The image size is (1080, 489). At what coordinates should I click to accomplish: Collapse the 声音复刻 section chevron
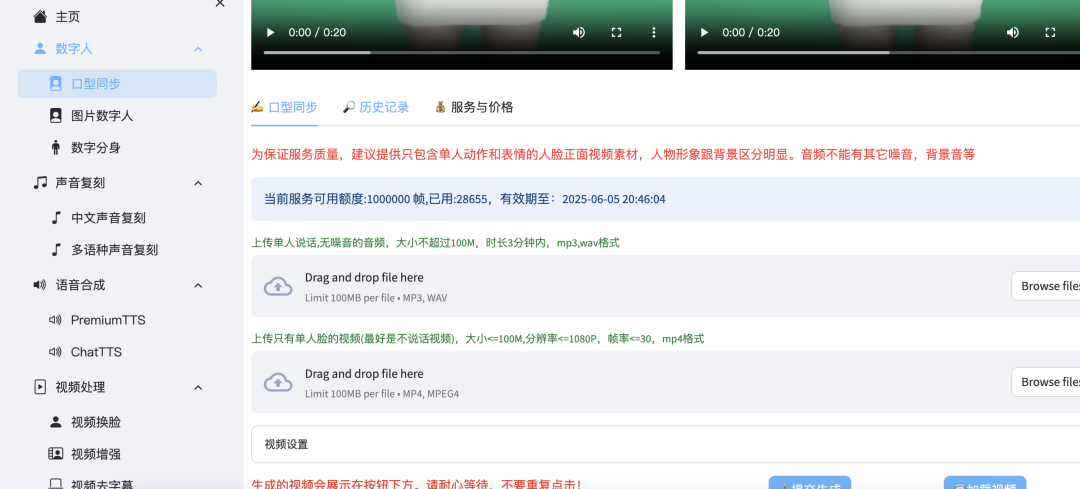point(198,183)
